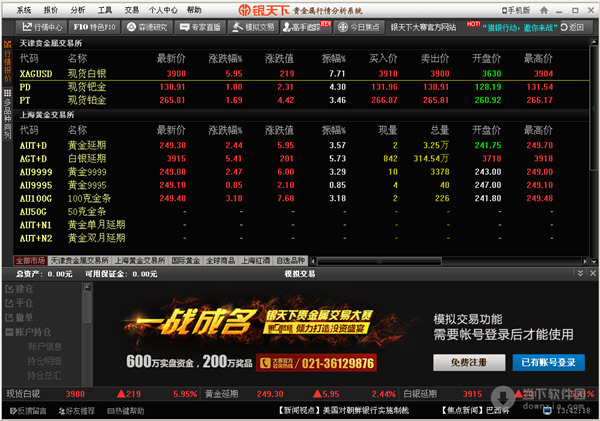Open the 交易 menu
Screen dimensions: 600x421
[x=132, y=10]
